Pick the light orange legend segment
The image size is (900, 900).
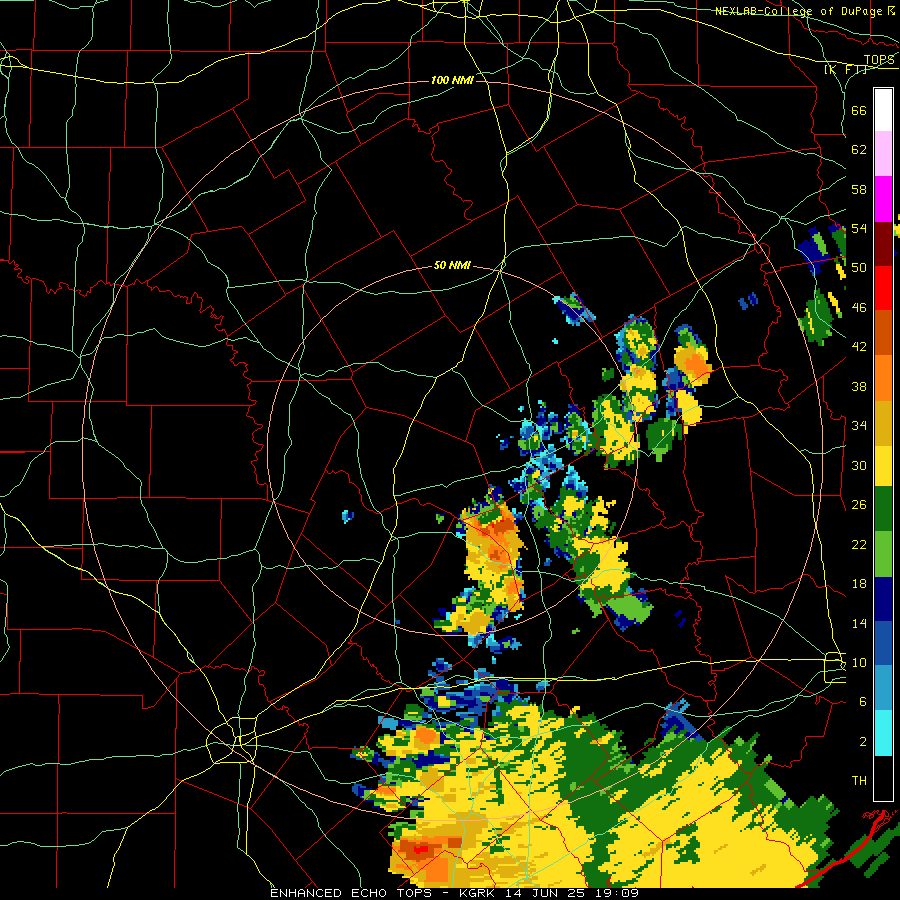coord(883,377)
